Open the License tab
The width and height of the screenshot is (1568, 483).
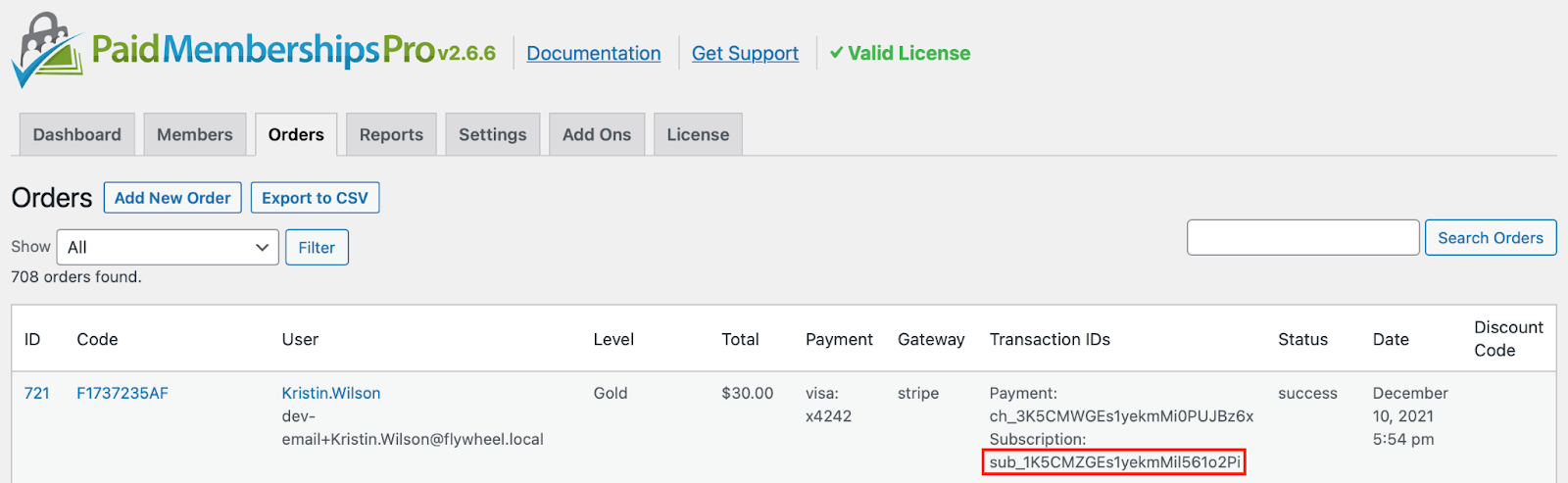click(x=698, y=134)
